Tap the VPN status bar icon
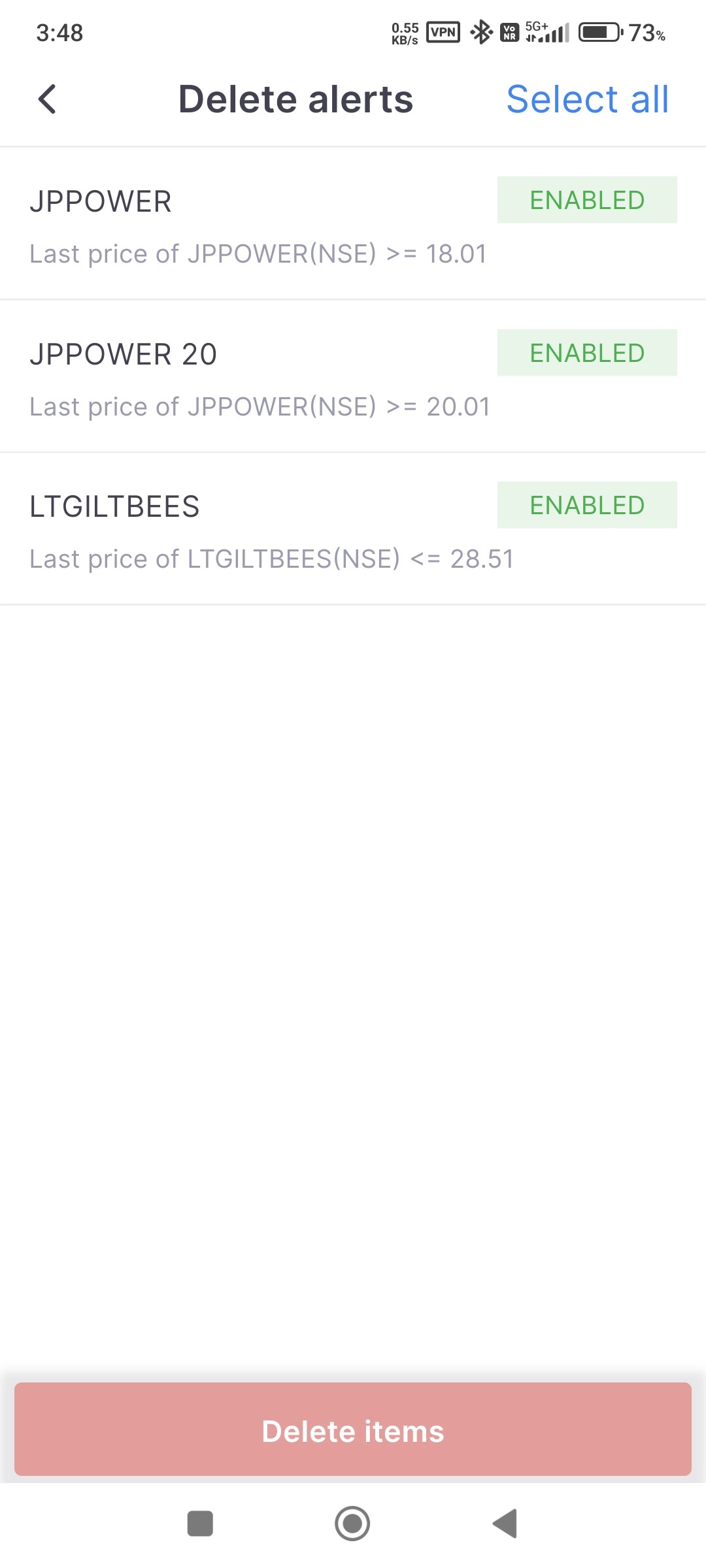Screen dimensions: 706x1568 tap(443, 32)
